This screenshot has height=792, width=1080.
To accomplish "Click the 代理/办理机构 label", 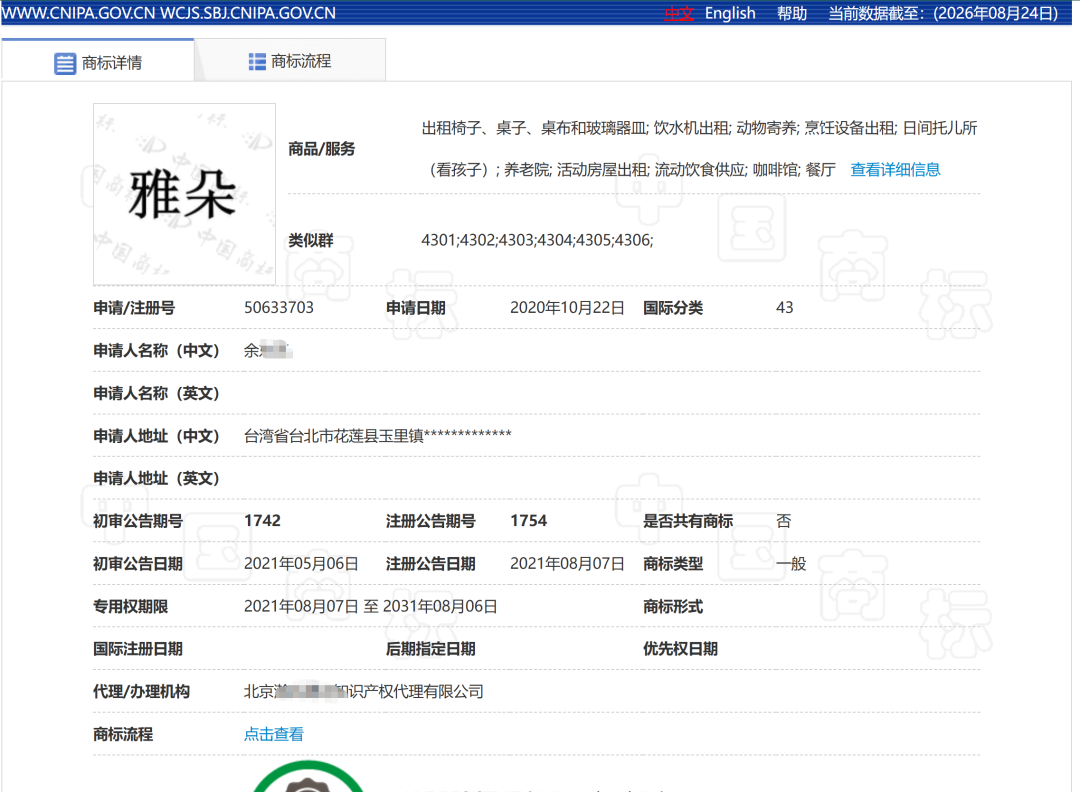I will [141, 691].
